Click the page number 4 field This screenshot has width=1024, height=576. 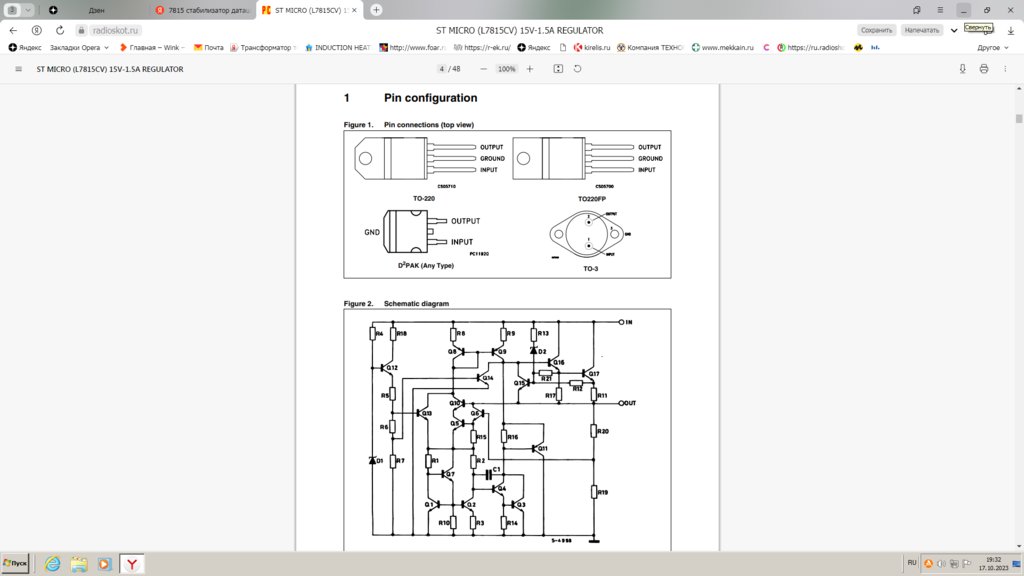pyautogui.click(x=441, y=69)
